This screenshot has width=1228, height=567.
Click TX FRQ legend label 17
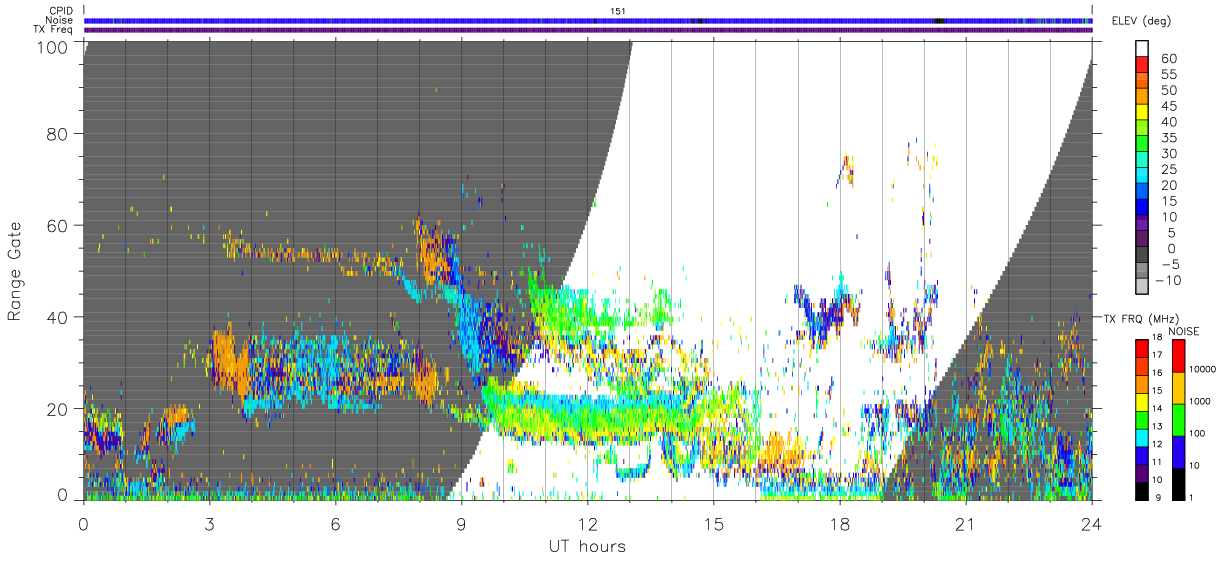click(1157, 355)
